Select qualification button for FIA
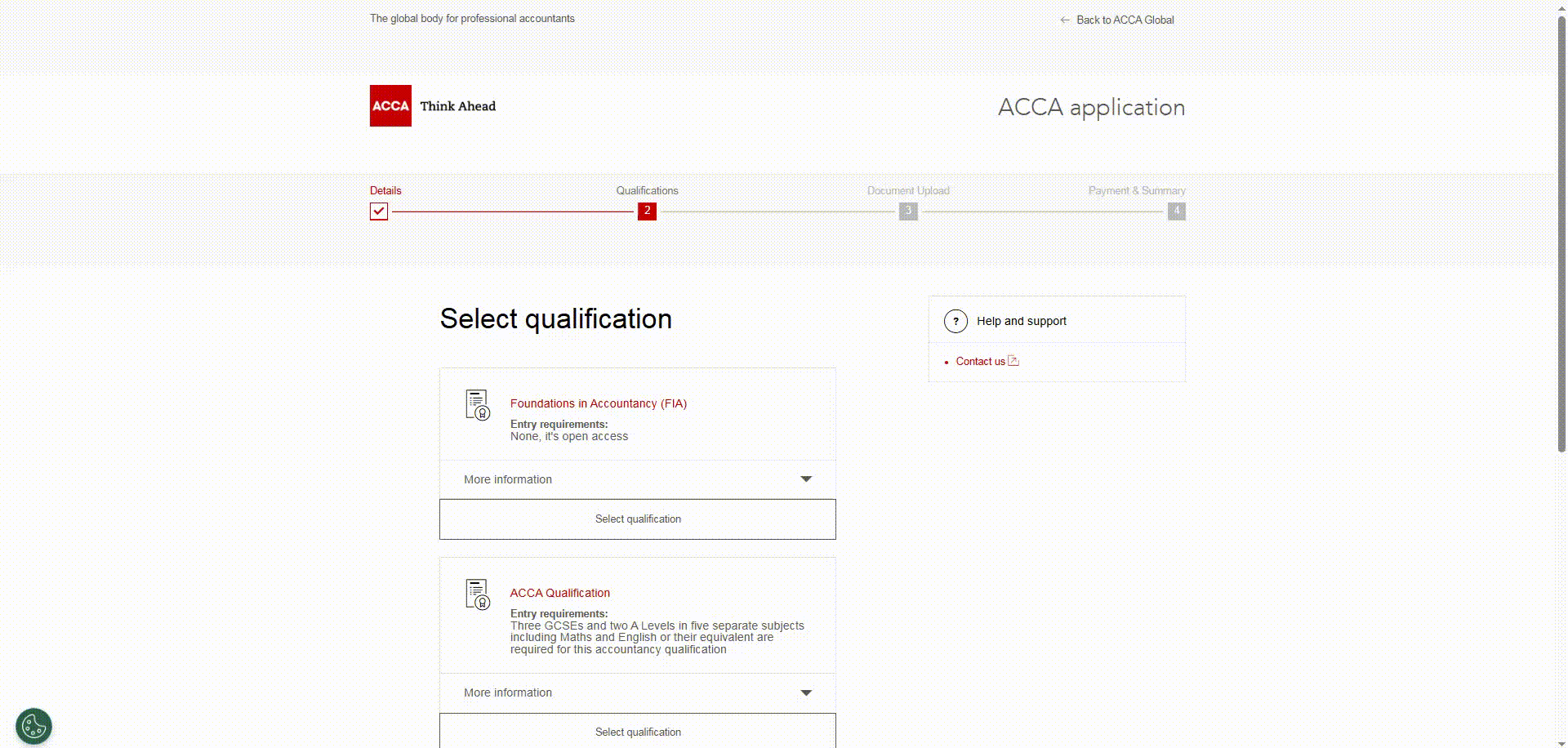 pos(638,519)
